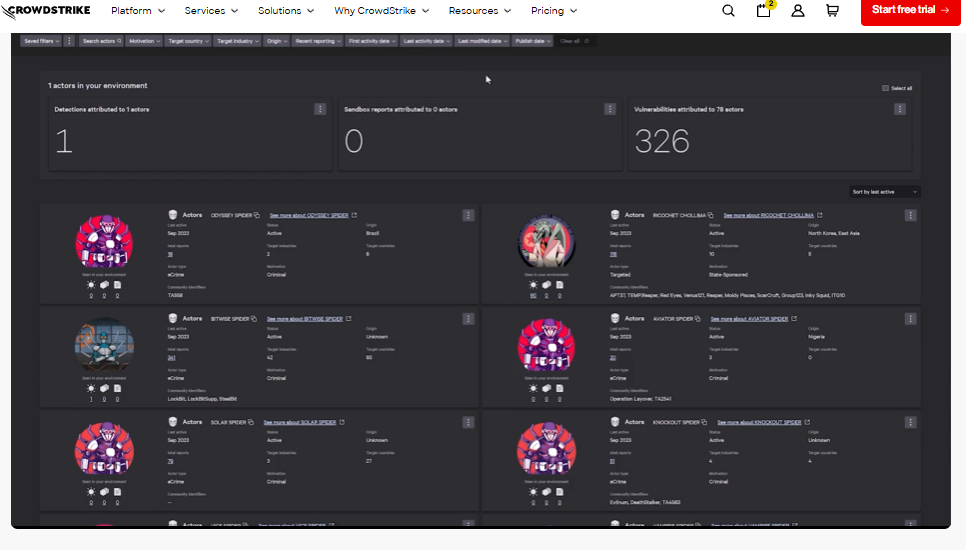
Task: Open the kebab menu beside Saved filters
Action: click(x=69, y=41)
